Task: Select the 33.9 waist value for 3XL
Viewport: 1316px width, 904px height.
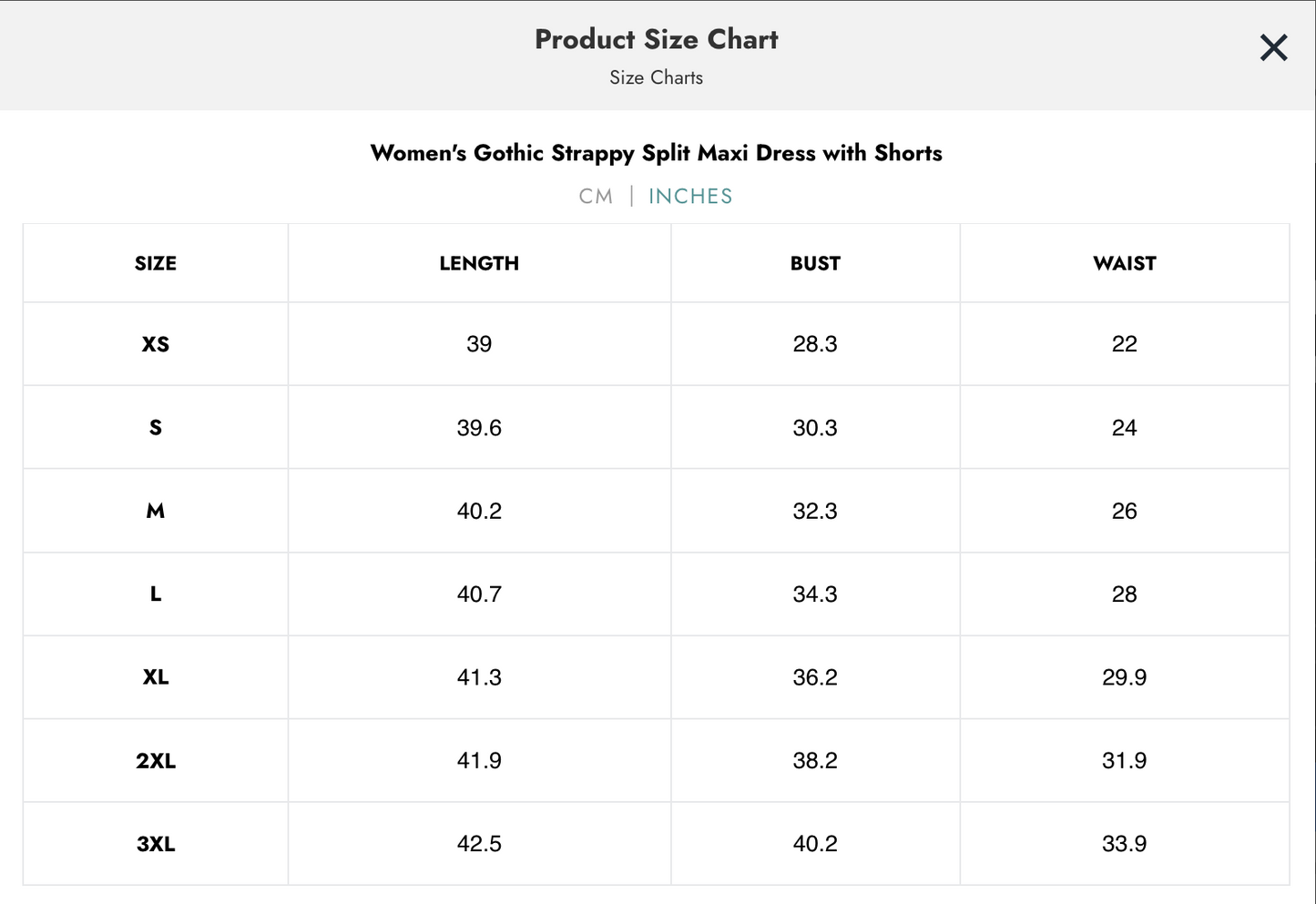Action: click(1124, 843)
